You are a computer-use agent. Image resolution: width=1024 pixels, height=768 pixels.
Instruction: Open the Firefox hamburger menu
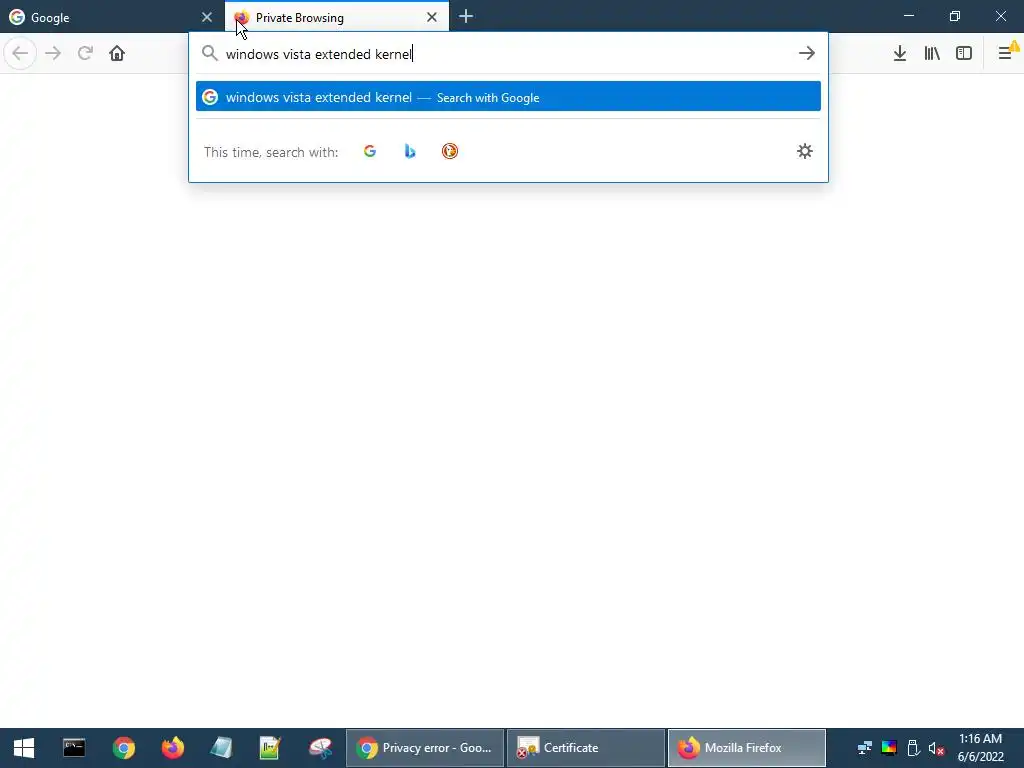coord(1006,53)
